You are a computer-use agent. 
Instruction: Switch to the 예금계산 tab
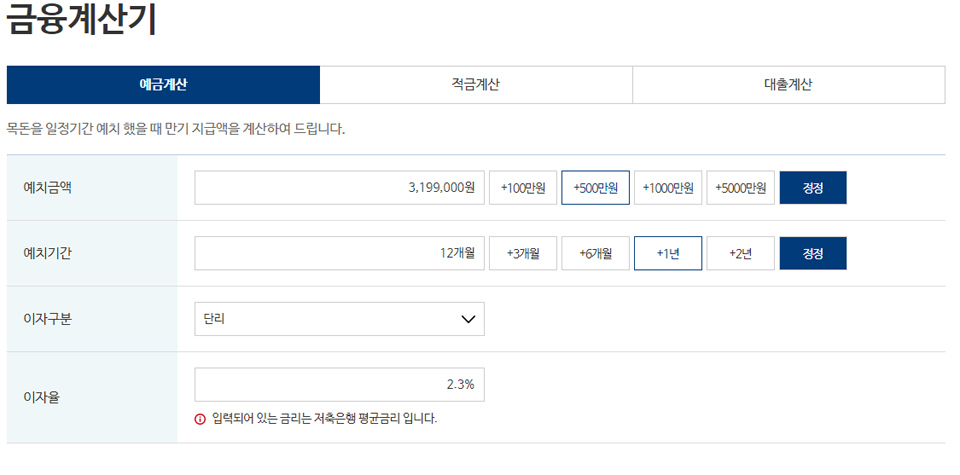[163, 85]
